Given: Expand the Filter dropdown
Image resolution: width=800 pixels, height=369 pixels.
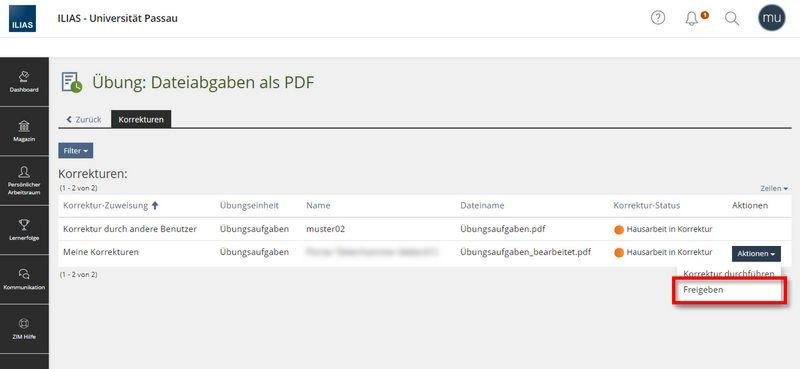Looking at the screenshot, I should (x=76, y=151).
